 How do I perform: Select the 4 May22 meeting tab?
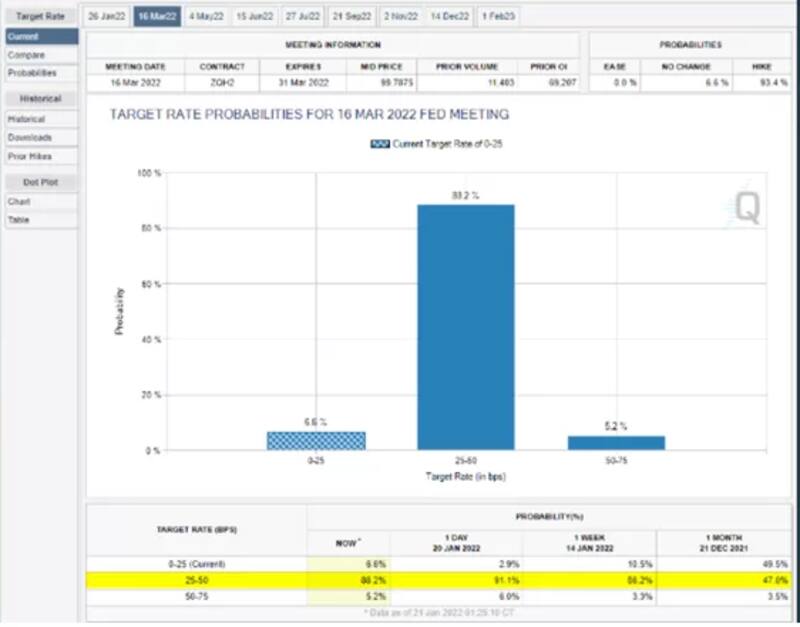207,16
